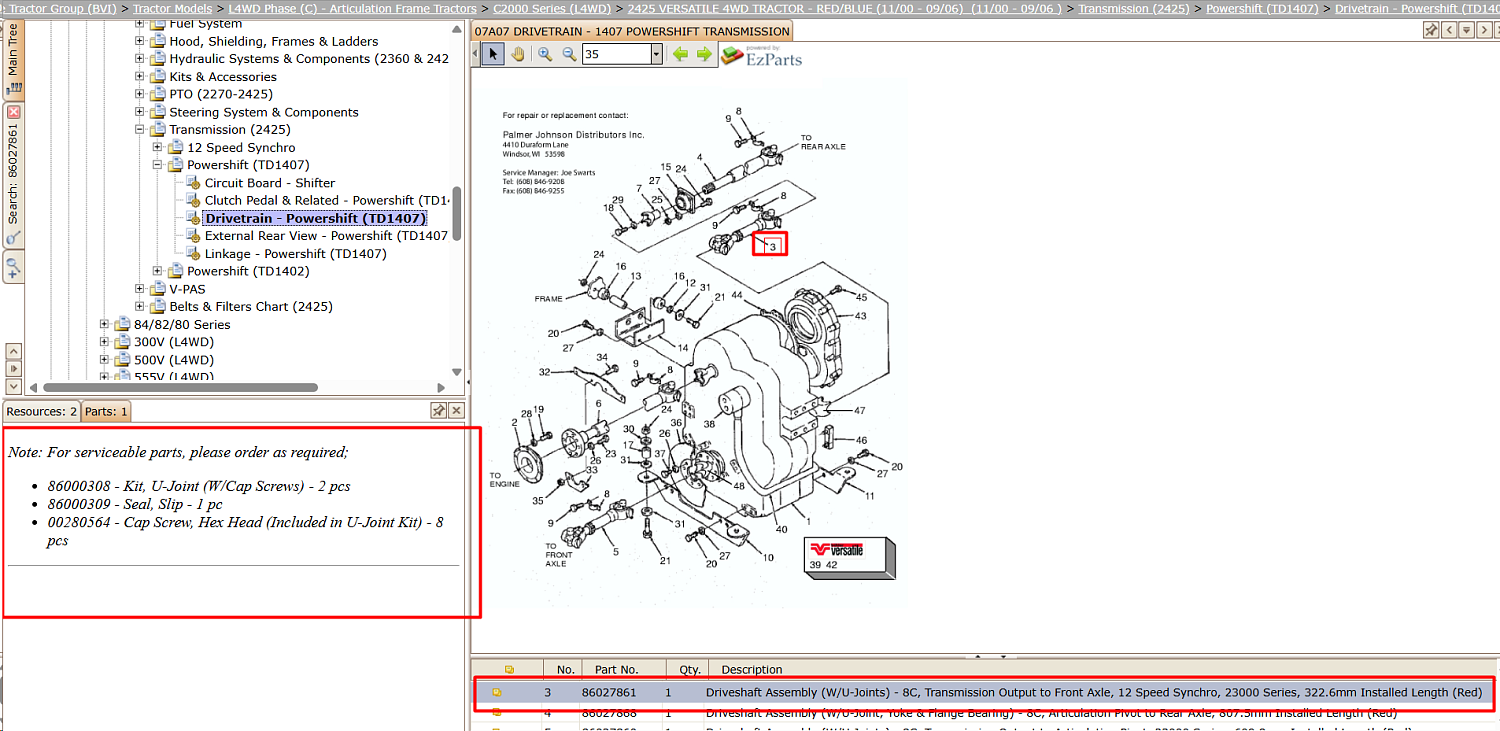Go to next diagram with green right arrow
1500x731 pixels.
pyautogui.click(x=704, y=54)
